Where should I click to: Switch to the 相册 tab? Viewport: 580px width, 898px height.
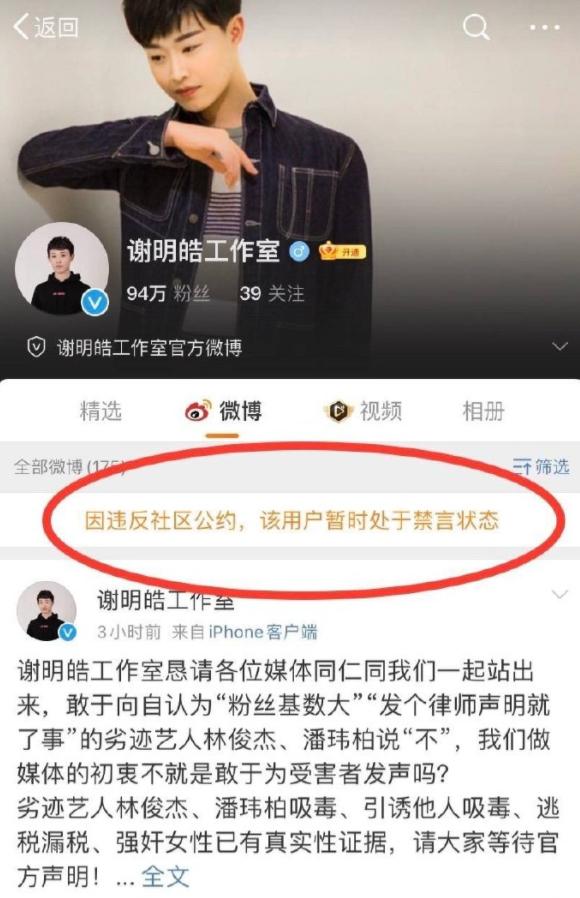pyautogui.click(x=483, y=411)
